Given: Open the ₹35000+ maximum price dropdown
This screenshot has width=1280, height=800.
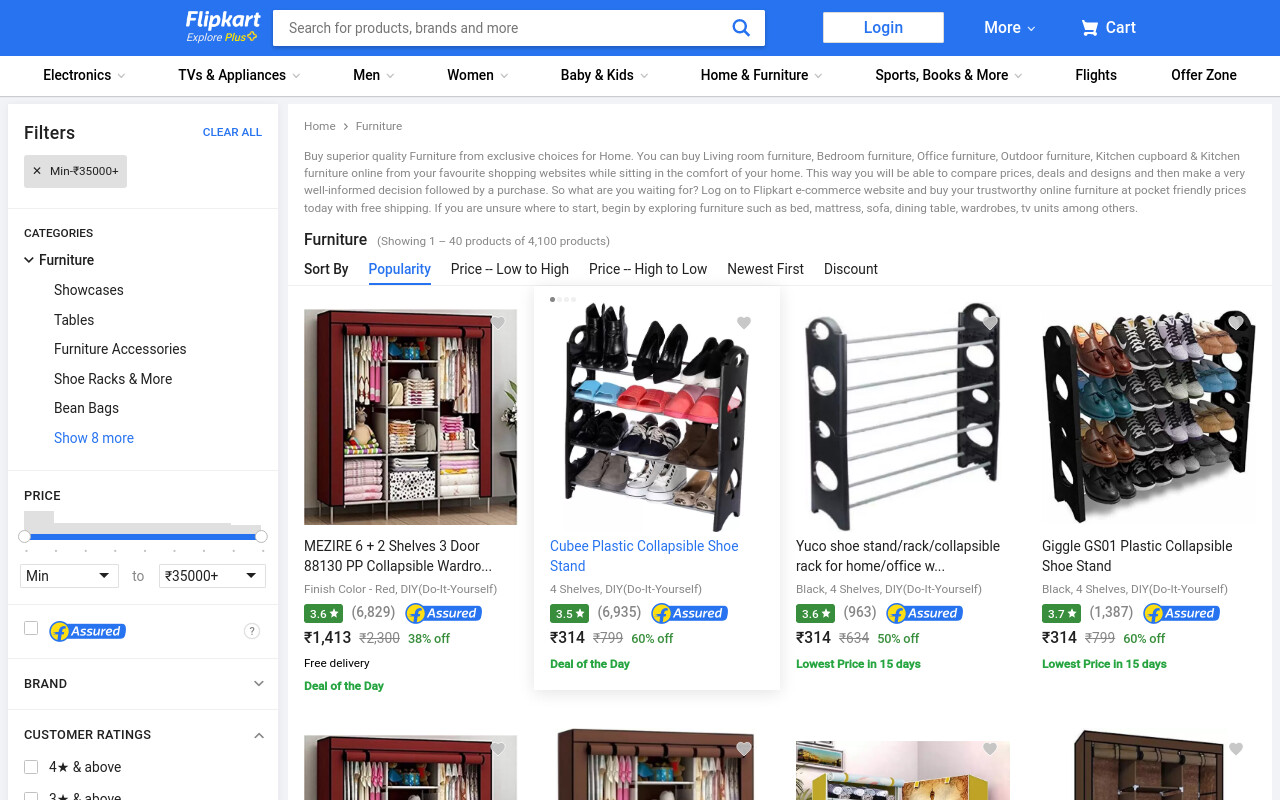Looking at the screenshot, I should click(x=212, y=576).
